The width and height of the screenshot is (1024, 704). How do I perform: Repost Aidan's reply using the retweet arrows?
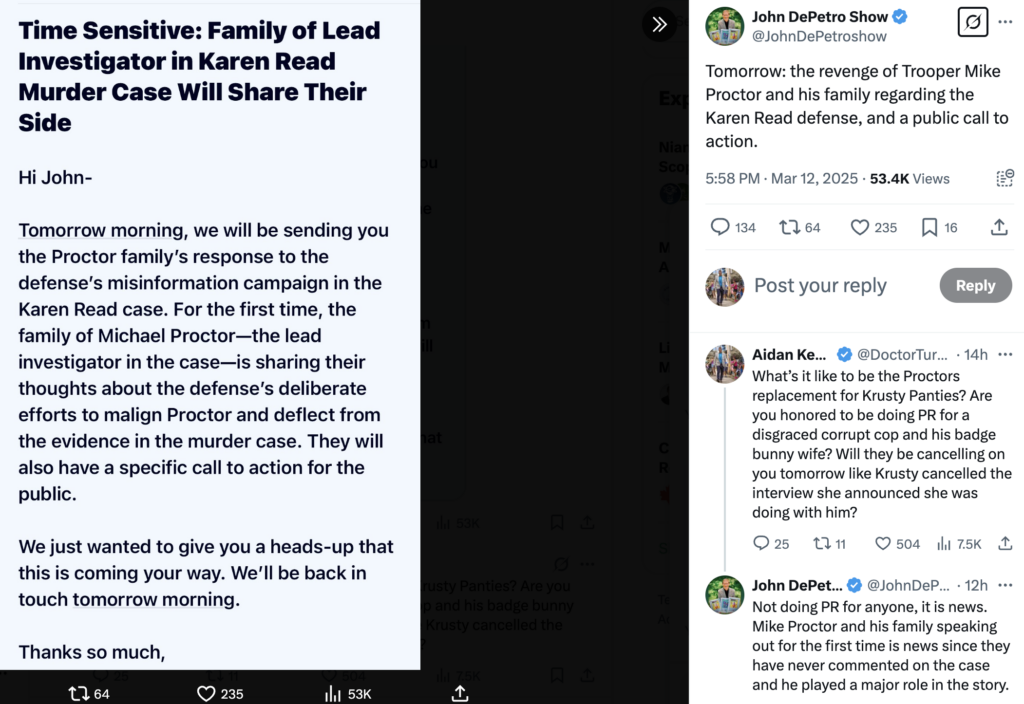(x=823, y=543)
